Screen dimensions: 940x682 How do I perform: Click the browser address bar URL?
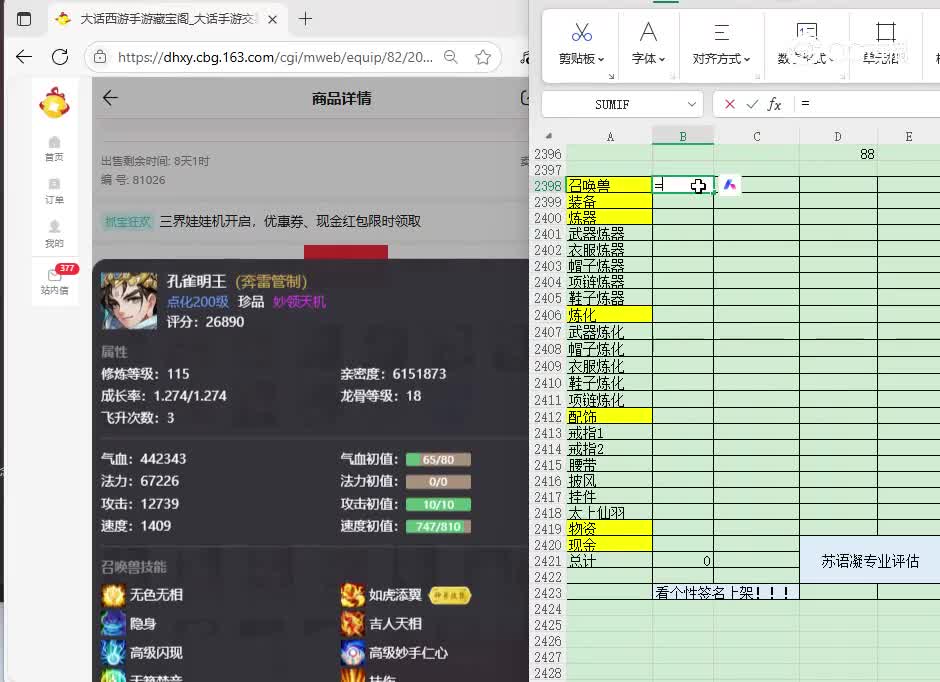point(275,57)
